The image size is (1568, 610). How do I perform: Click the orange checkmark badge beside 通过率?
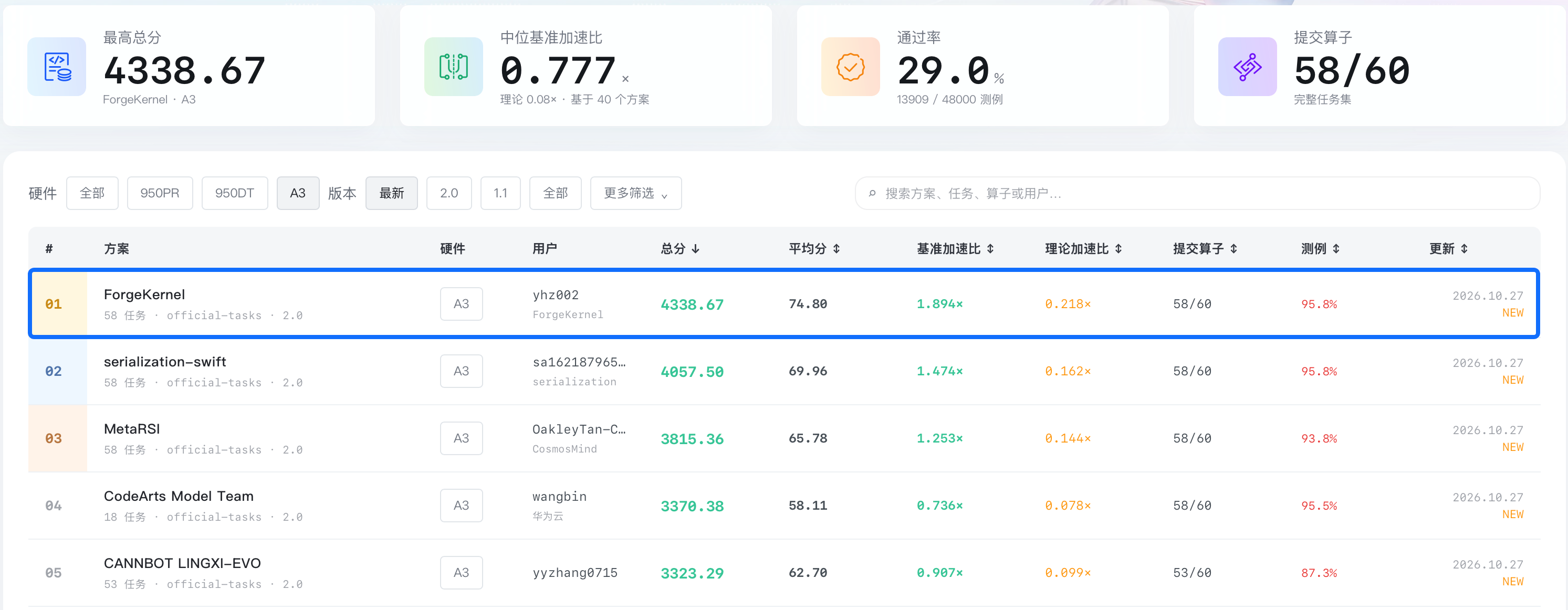850,66
